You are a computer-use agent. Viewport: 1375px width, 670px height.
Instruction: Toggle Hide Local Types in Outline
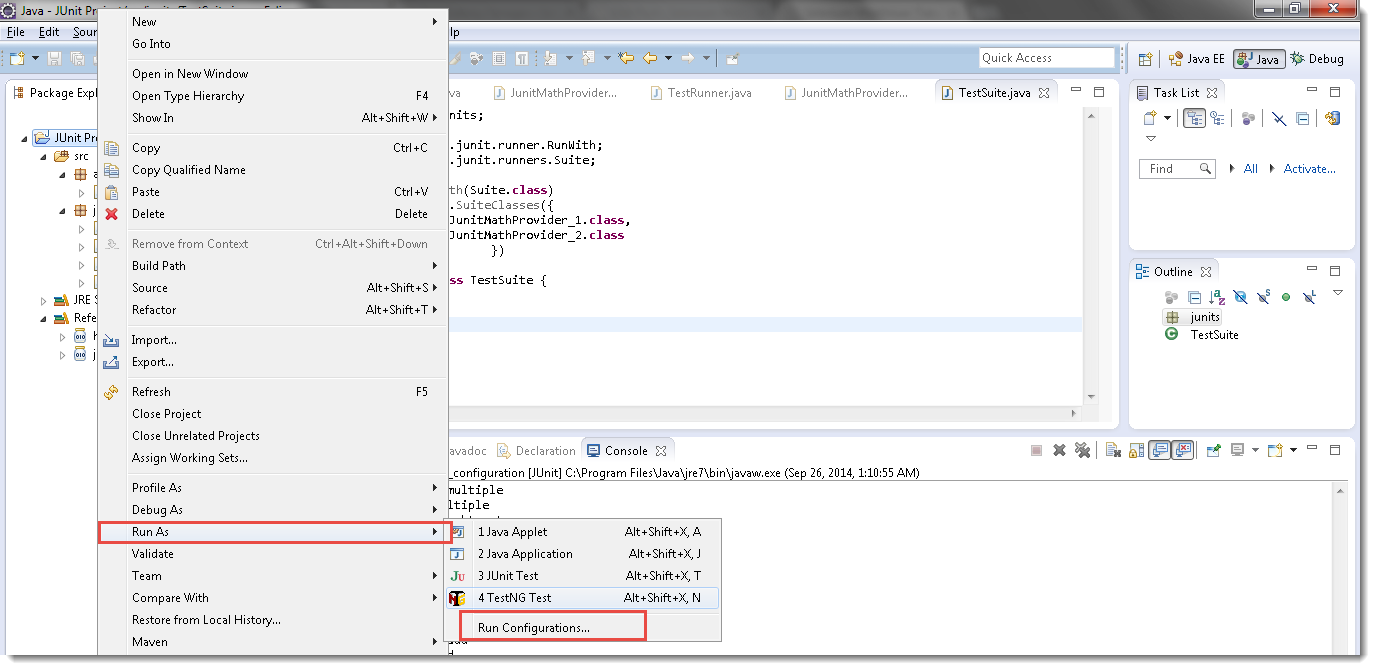coord(1309,297)
